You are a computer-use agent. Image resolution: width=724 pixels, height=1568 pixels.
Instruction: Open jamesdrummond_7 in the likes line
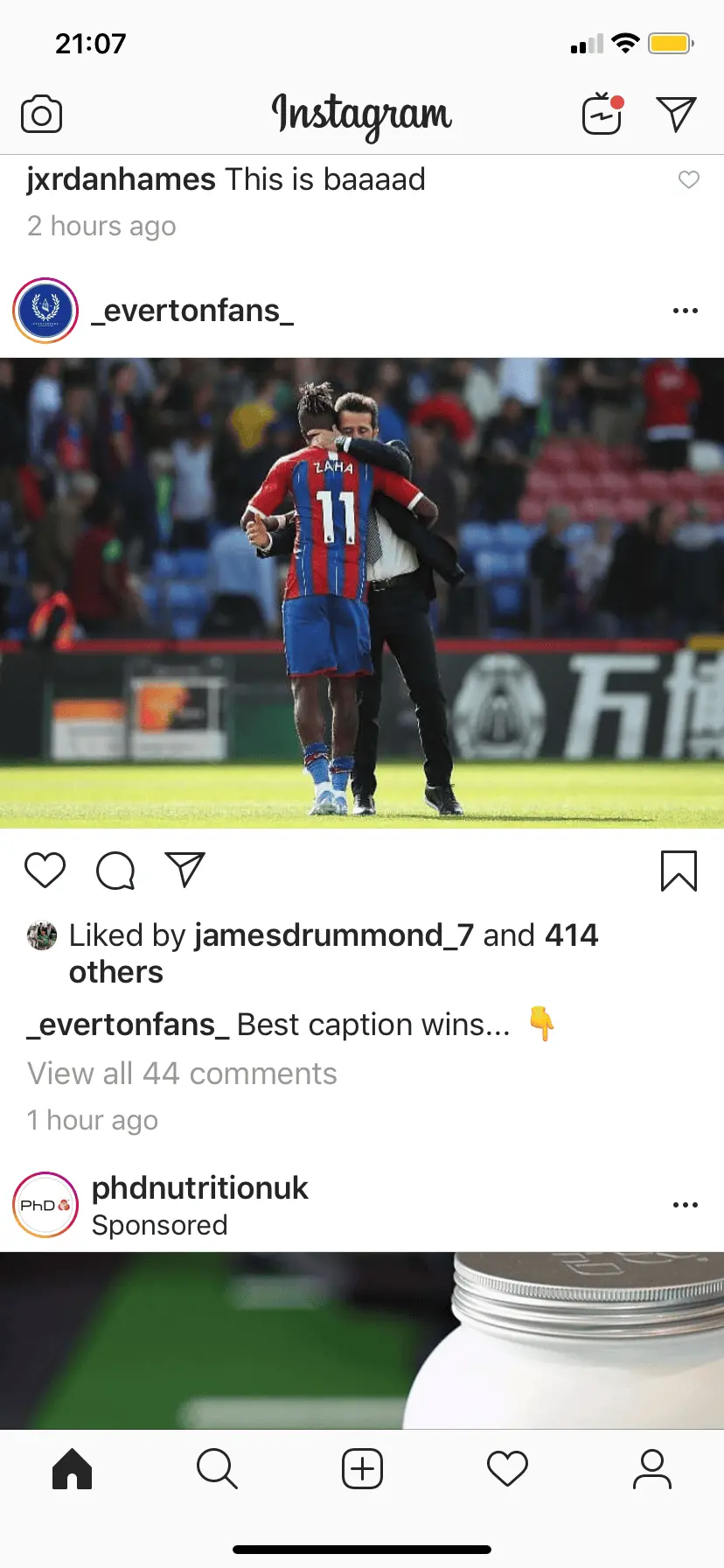pyautogui.click(x=334, y=934)
